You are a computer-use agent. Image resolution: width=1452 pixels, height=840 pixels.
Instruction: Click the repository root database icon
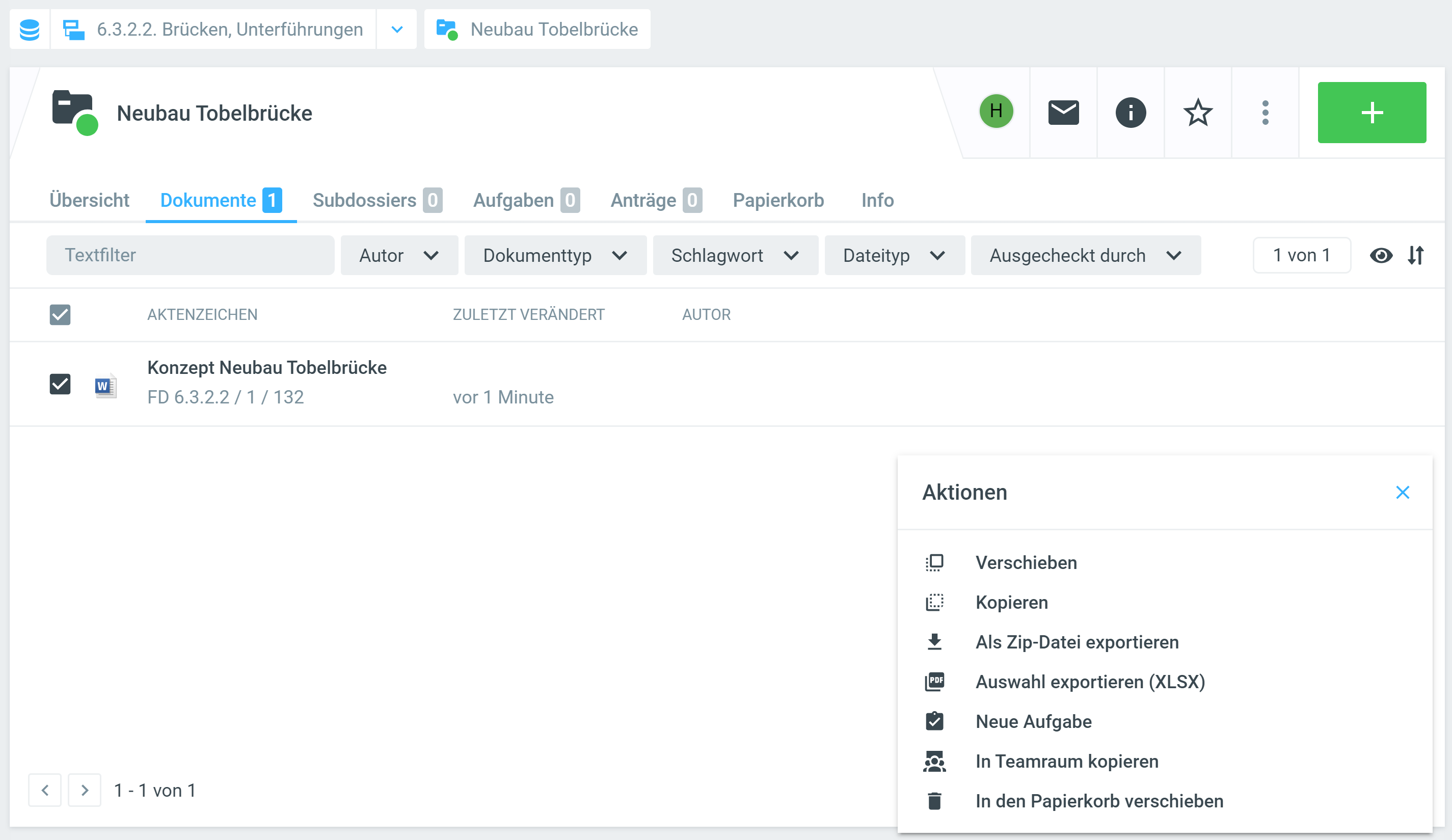tap(30, 30)
